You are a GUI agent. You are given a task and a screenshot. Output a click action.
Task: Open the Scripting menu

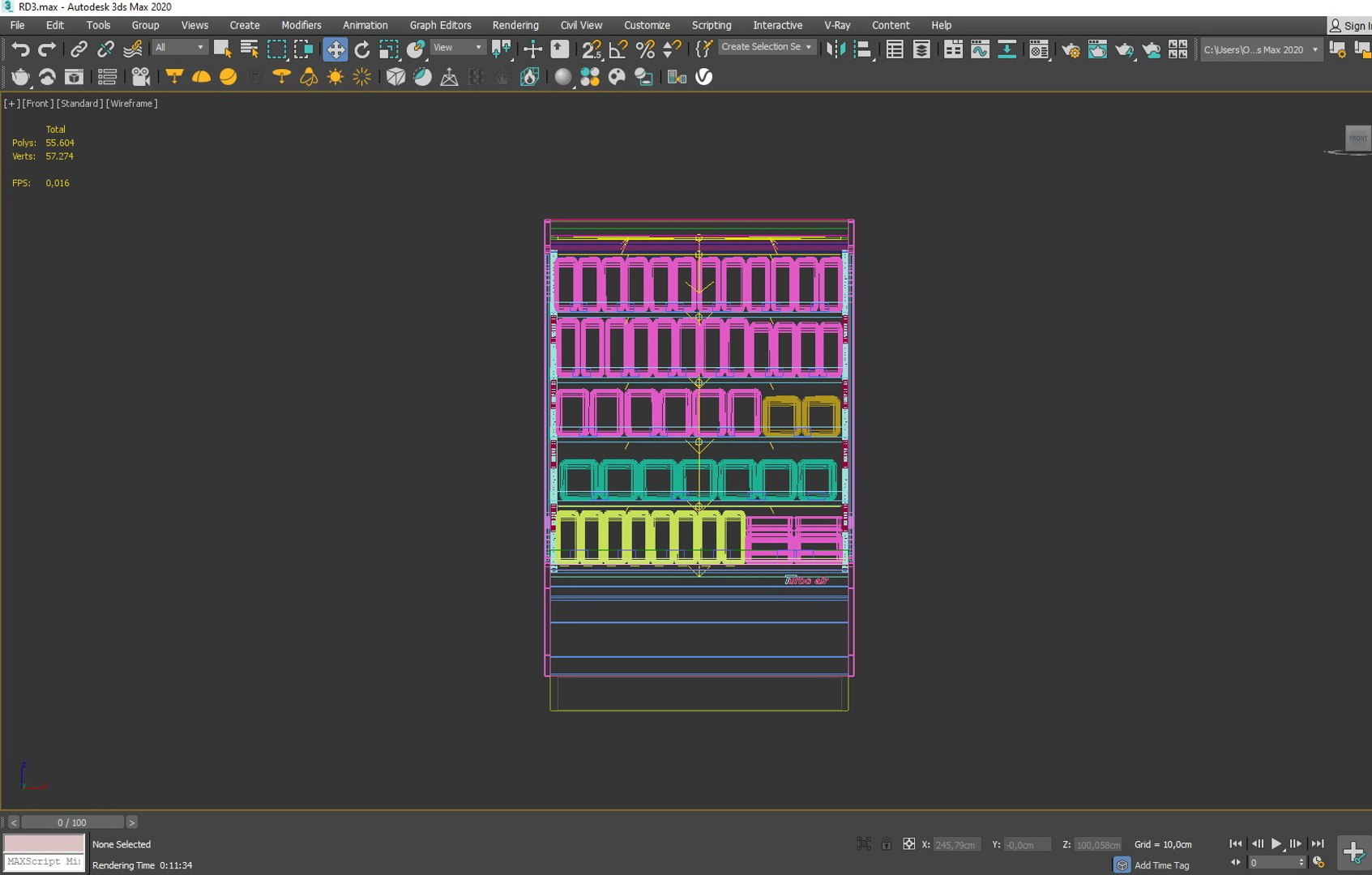[x=712, y=25]
